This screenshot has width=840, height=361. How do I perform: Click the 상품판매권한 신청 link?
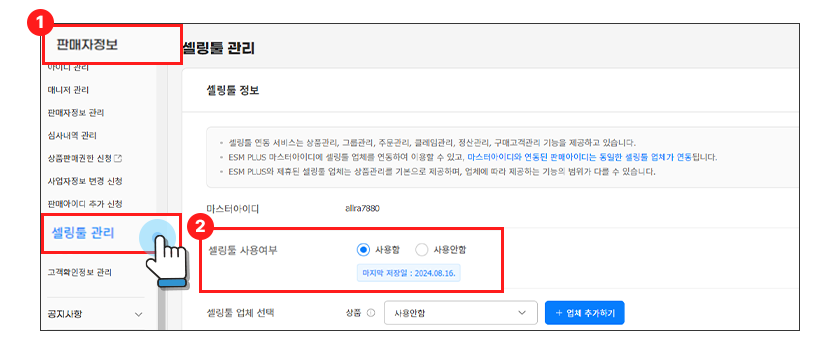tap(80, 158)
